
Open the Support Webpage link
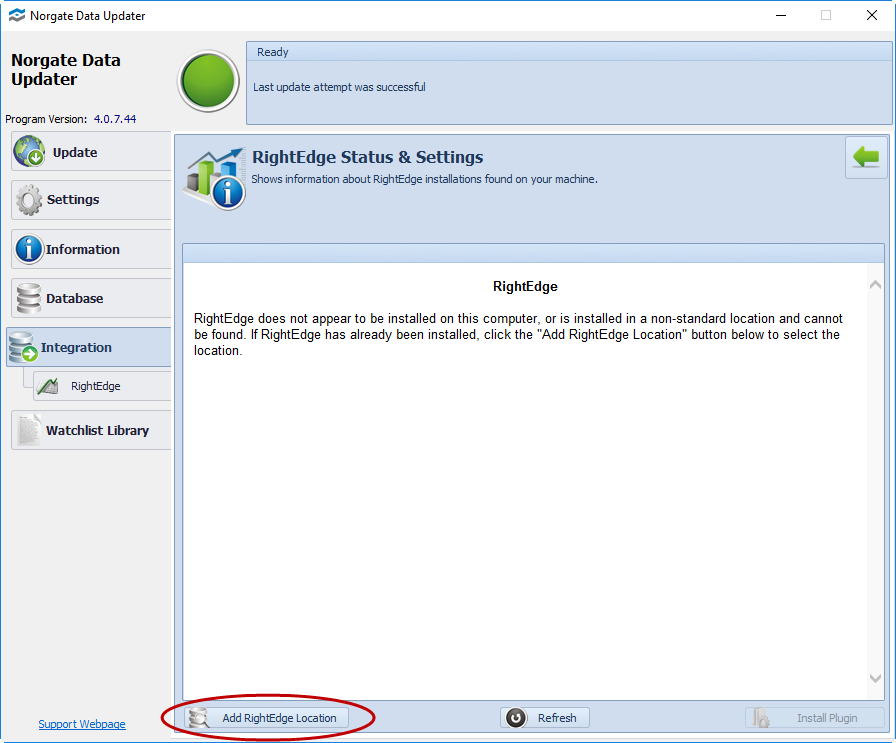coord(82,724)
